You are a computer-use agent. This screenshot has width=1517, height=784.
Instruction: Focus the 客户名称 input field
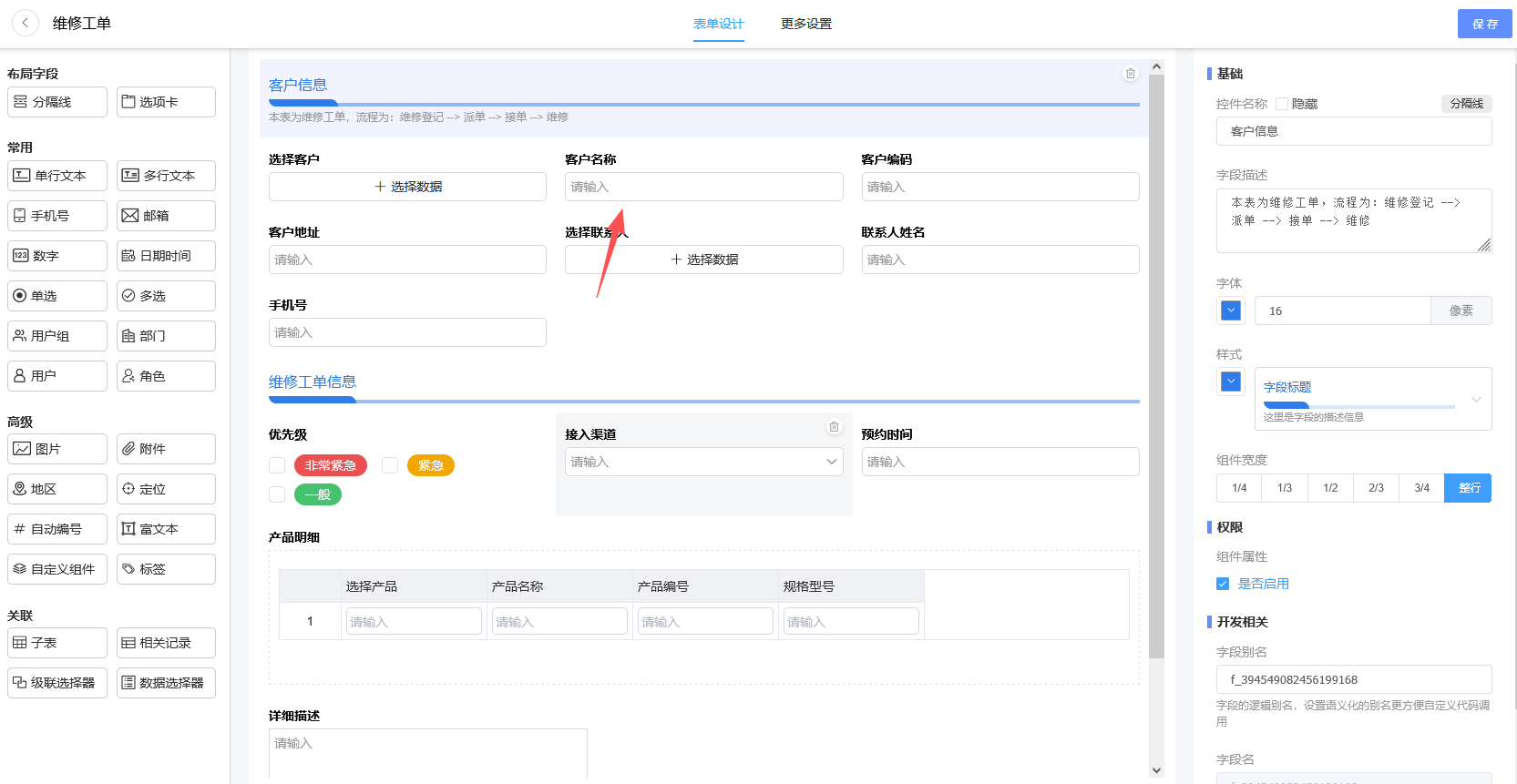pos(703,187)
